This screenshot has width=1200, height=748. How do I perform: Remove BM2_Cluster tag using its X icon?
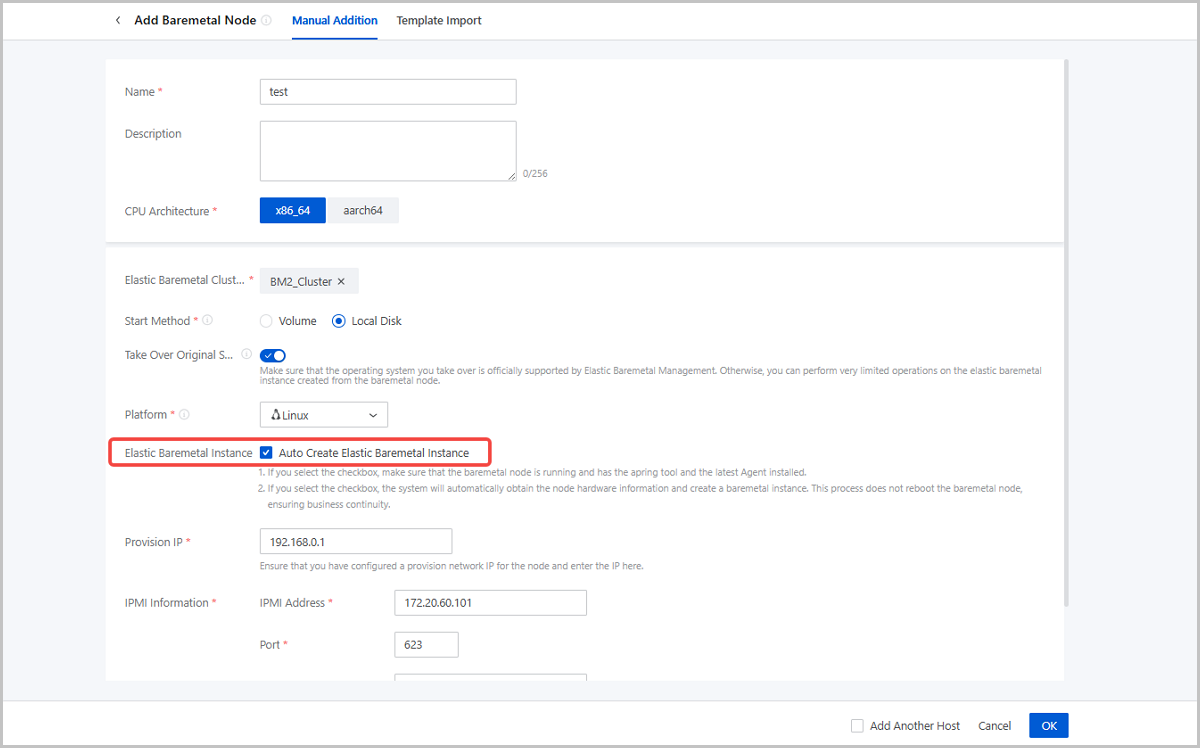pos(341,282)
